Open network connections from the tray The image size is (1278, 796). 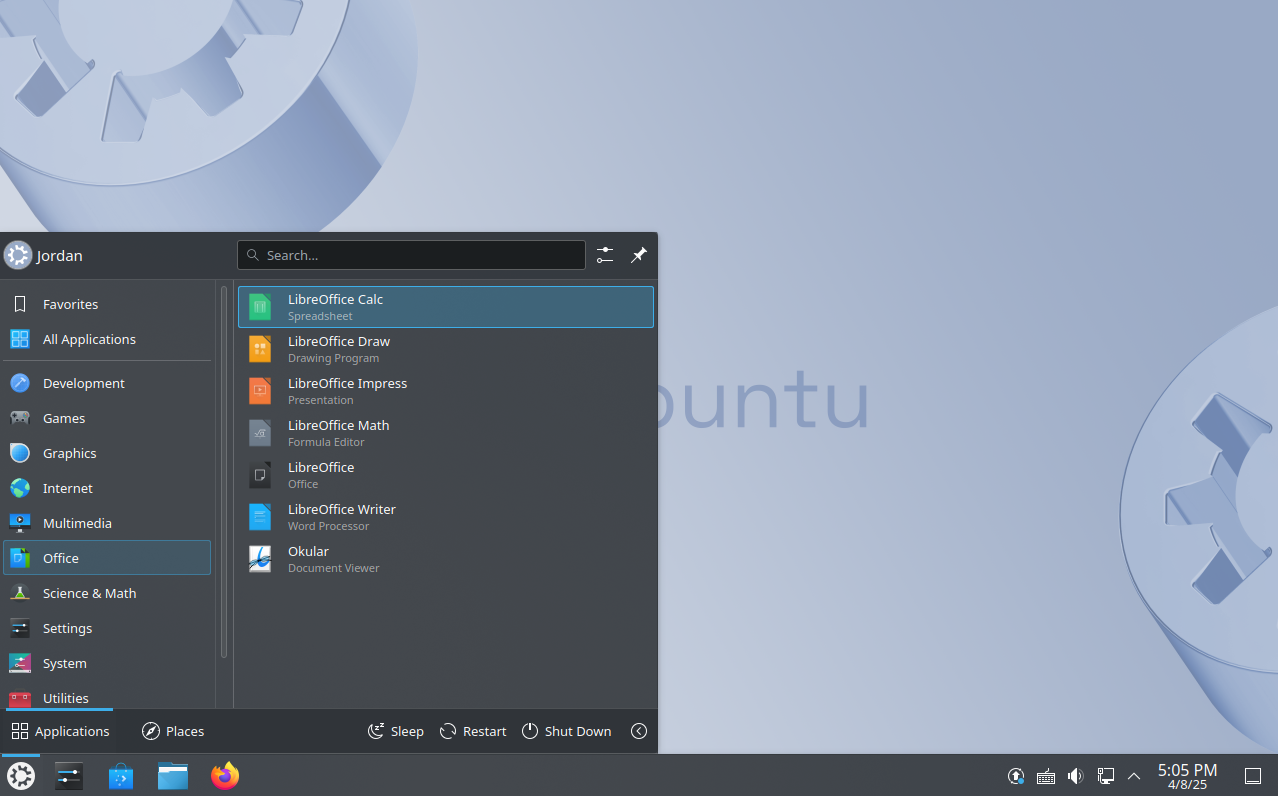(x=1105, y=775)
